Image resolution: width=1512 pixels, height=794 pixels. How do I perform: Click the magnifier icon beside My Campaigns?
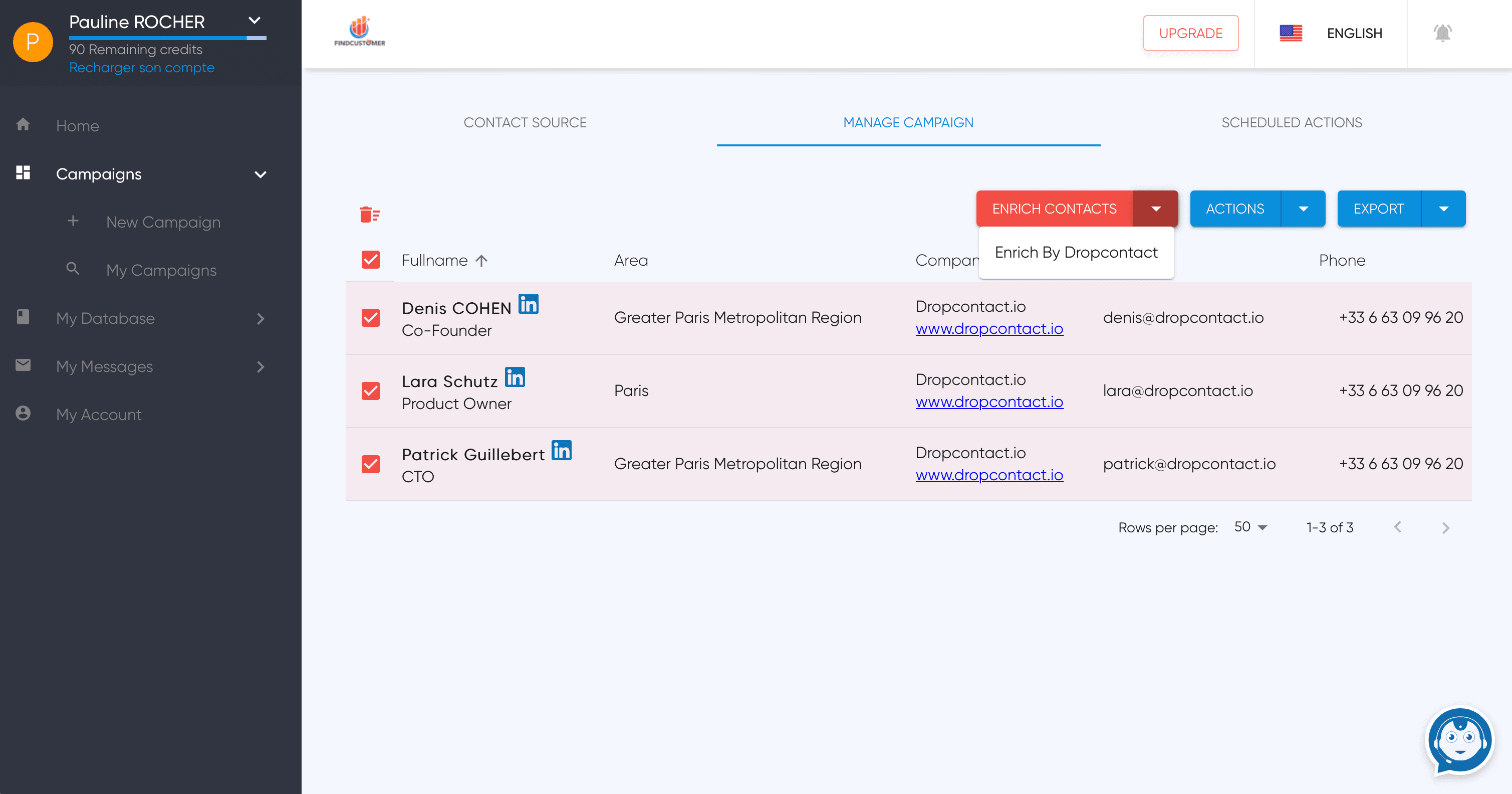pos(73,269)
